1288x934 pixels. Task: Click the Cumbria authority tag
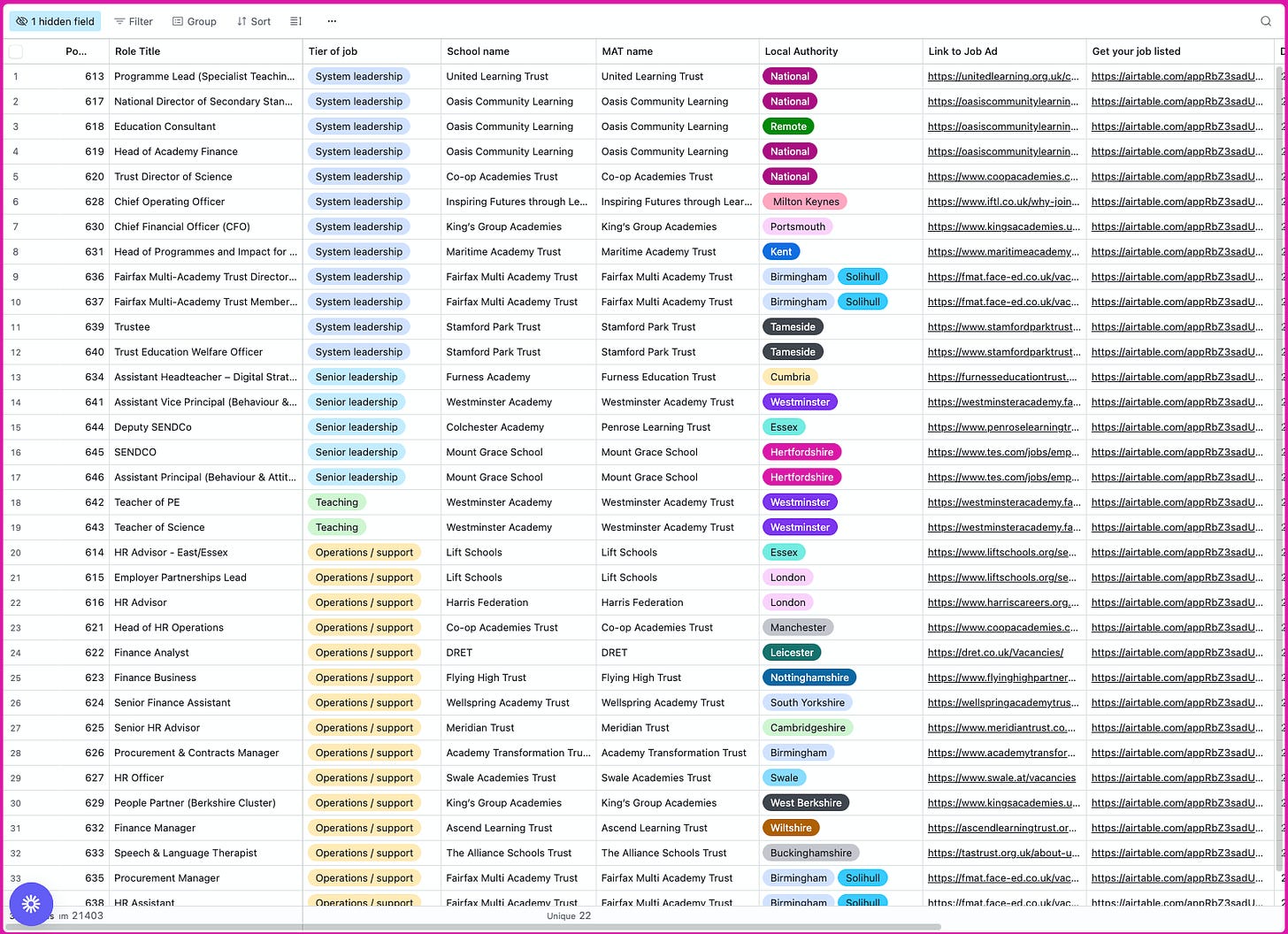click(x=790, y=377)
